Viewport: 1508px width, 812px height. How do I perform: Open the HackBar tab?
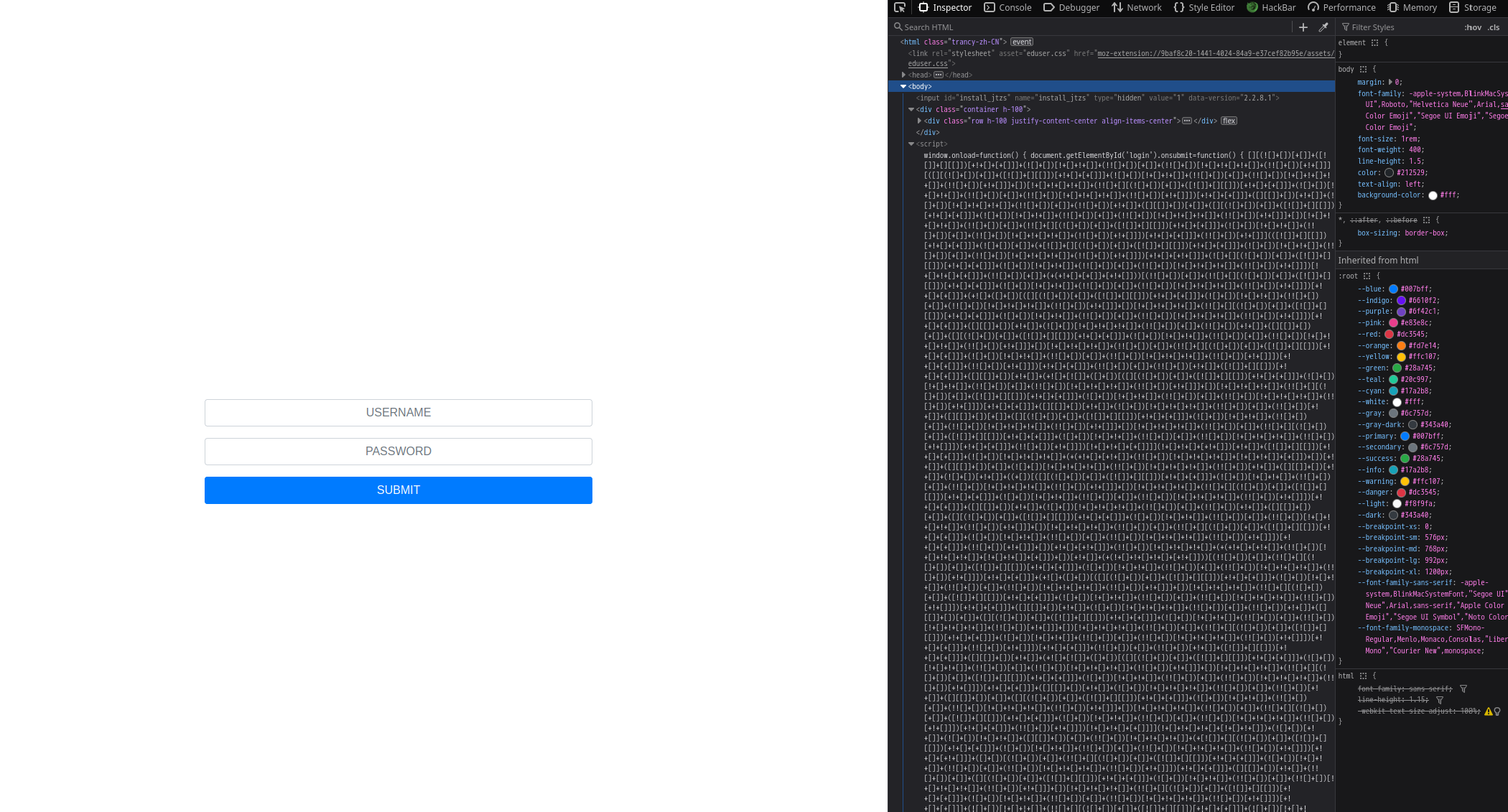coord(1271,7)
